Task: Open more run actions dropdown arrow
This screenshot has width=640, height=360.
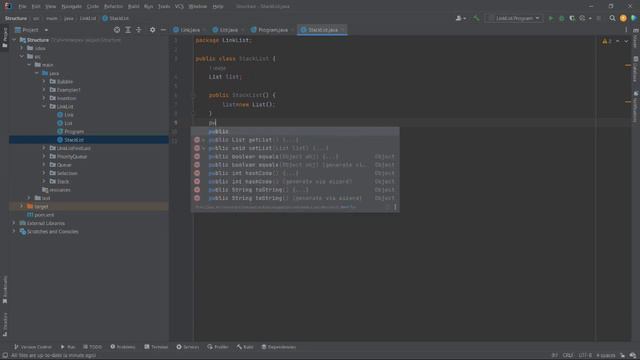Action: click(590, 18)
